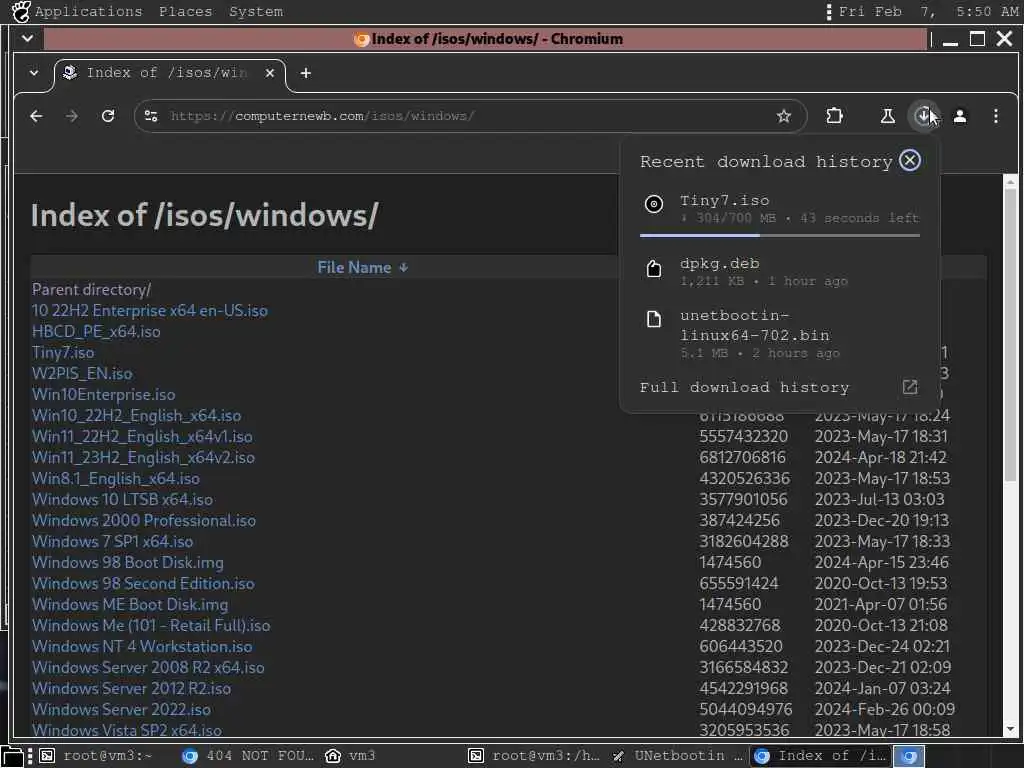Download Windows NT 4 Workstation.iso
1024x768 pixels.
[x=142, y=646]
